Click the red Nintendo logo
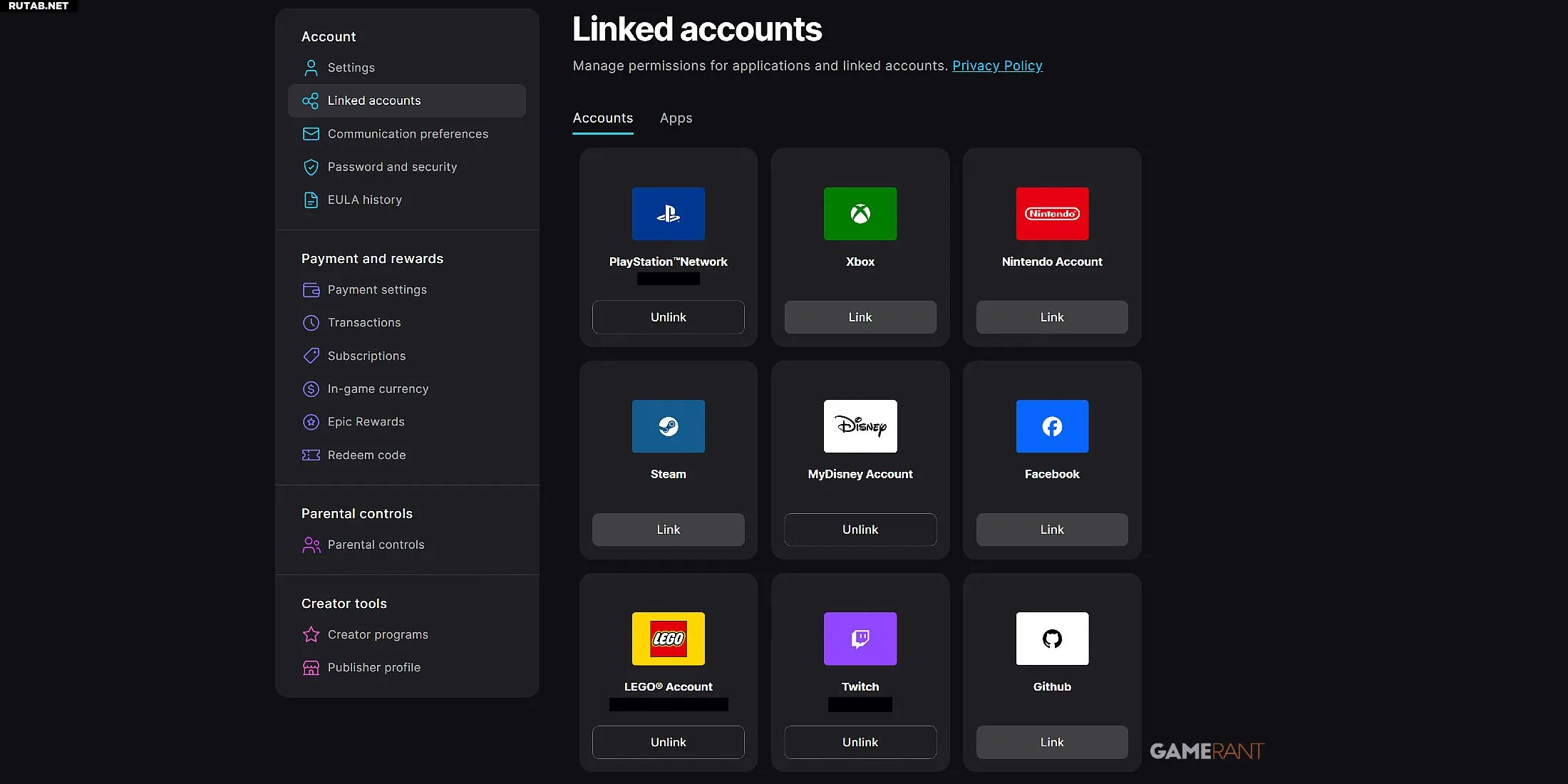 (1052, 214)
